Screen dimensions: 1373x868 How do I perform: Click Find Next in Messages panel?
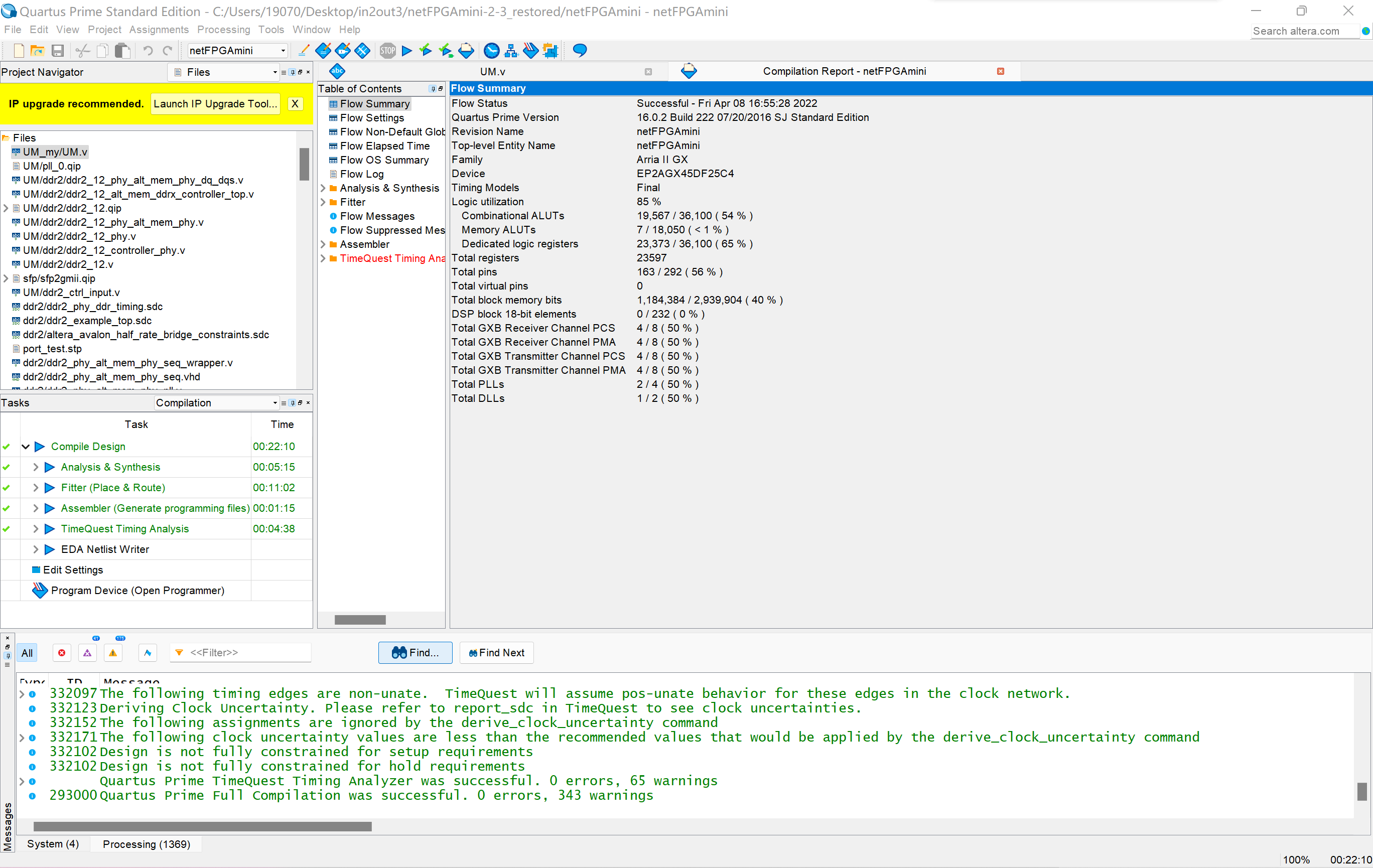coord(497,653)
